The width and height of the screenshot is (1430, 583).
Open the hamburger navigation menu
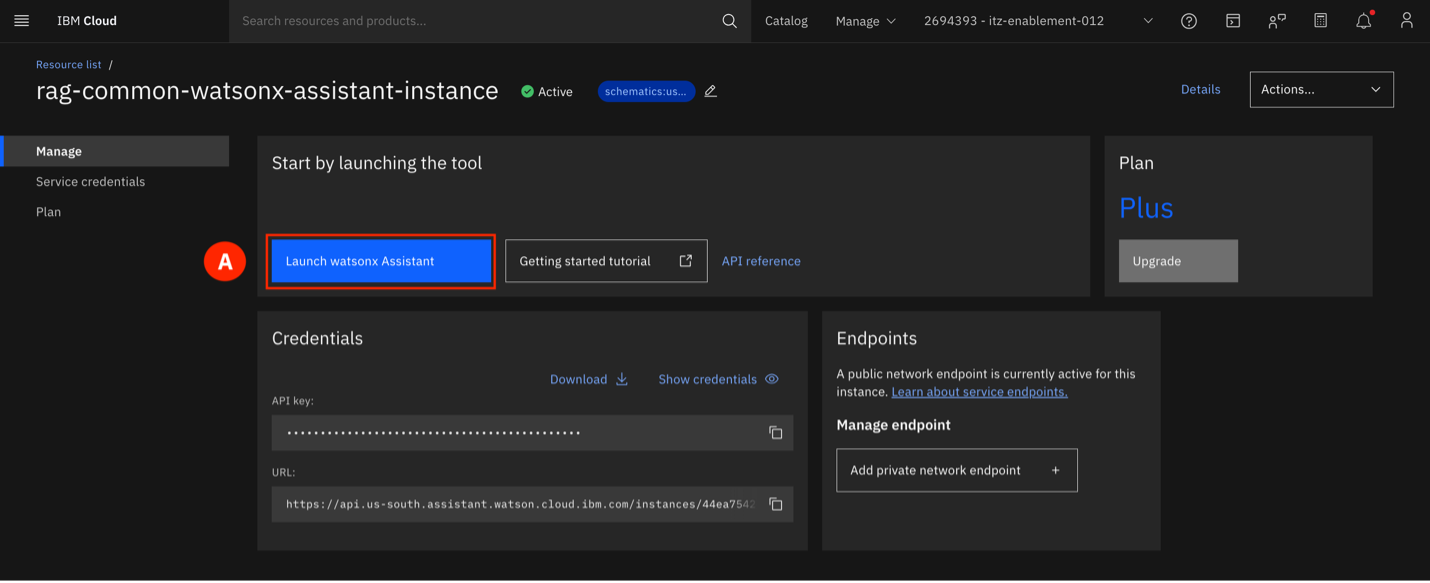pyautogui.click(x=21, y=21)
